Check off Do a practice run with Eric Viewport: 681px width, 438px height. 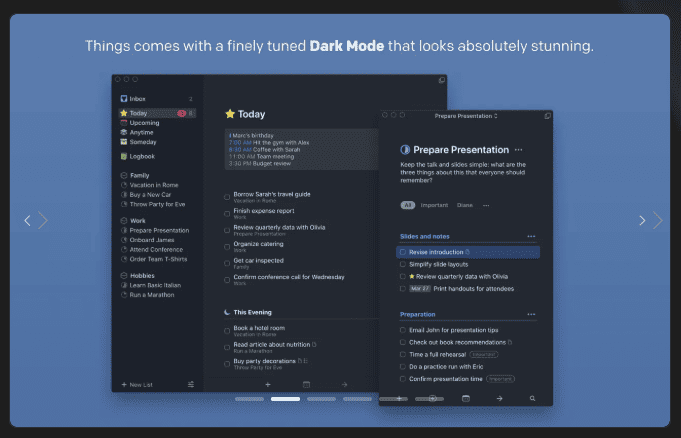(x=403, y=367)
